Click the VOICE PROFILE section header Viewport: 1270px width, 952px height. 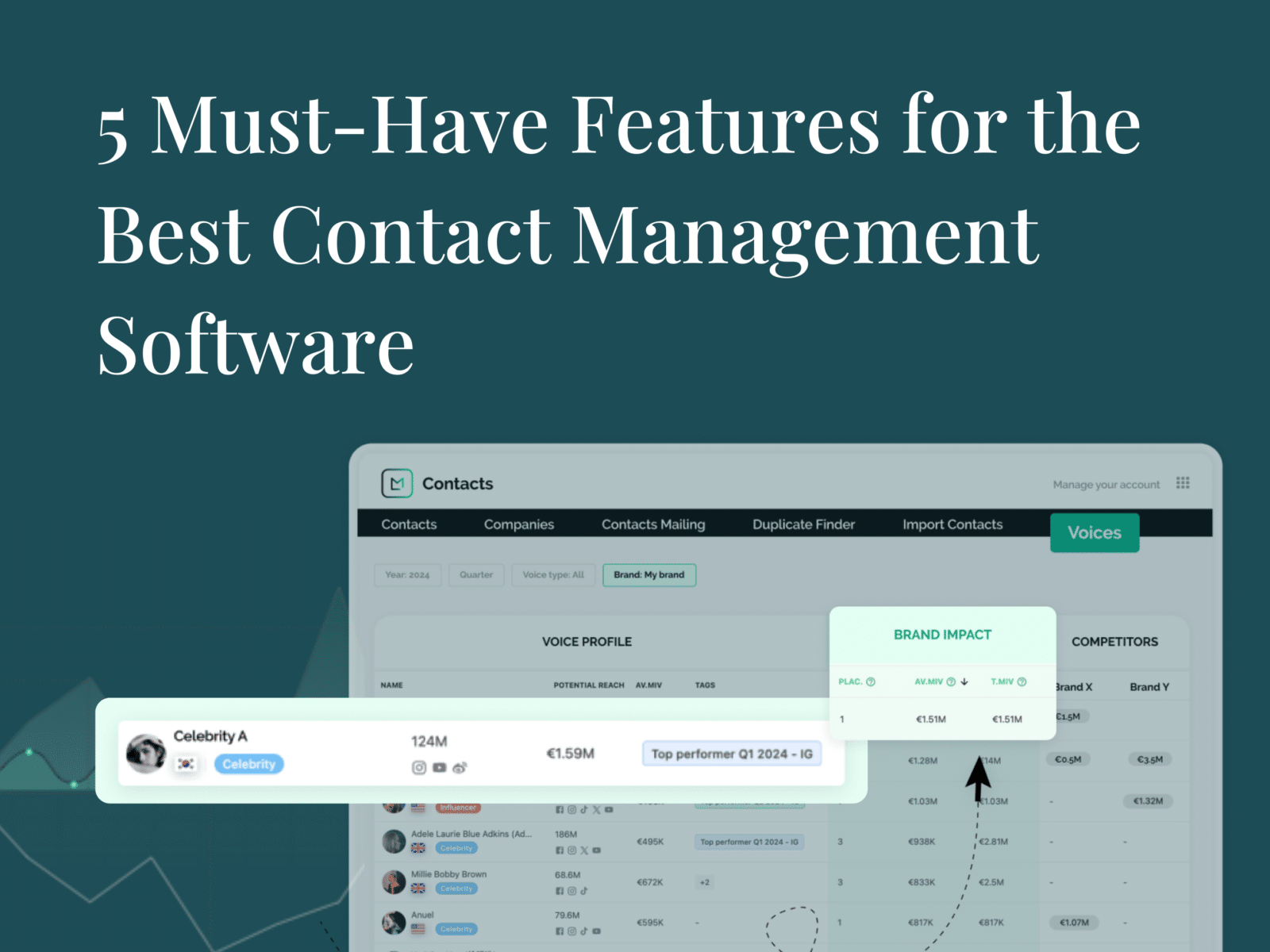click(587, 641)
